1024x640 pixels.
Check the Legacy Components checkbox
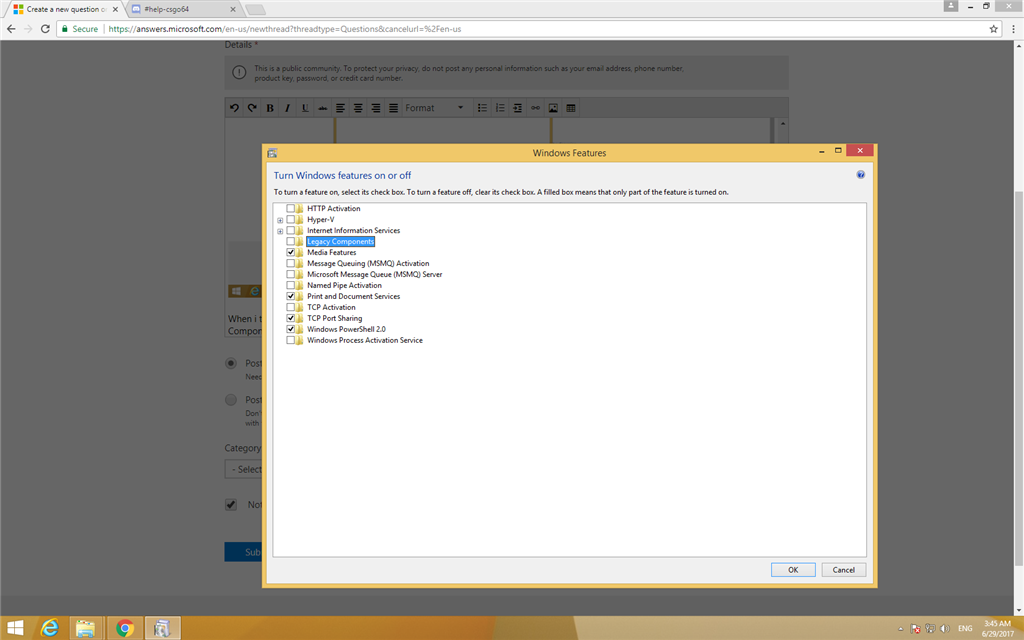tap(291, 242)
